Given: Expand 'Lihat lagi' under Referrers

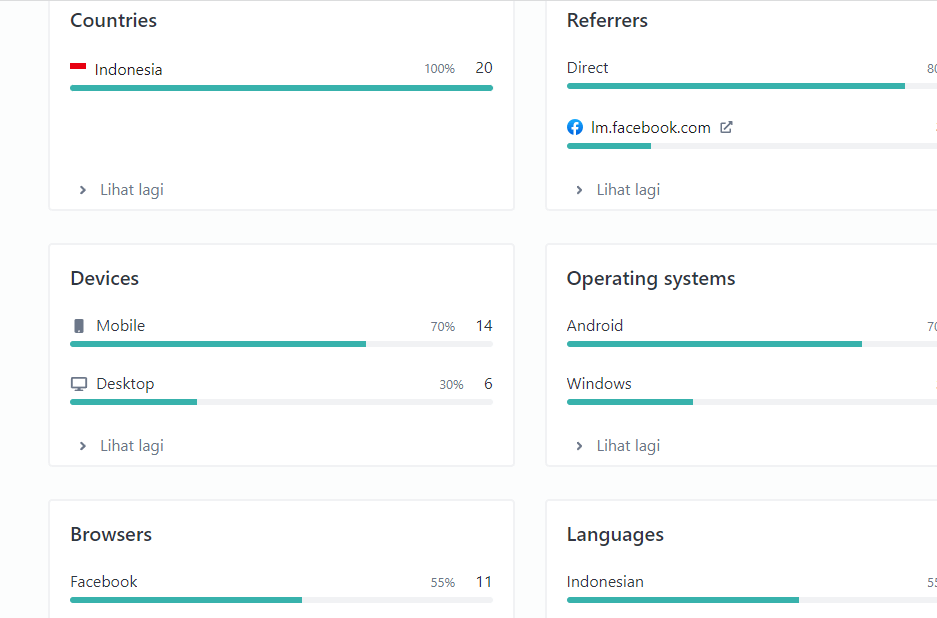Looking at the screenshot, I should pos(628,190).
